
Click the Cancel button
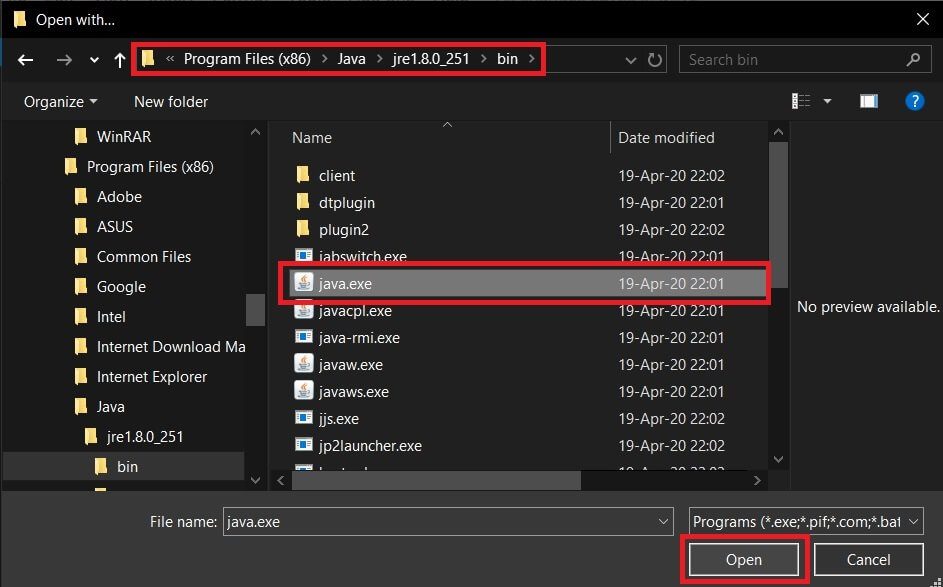point(868,559)
